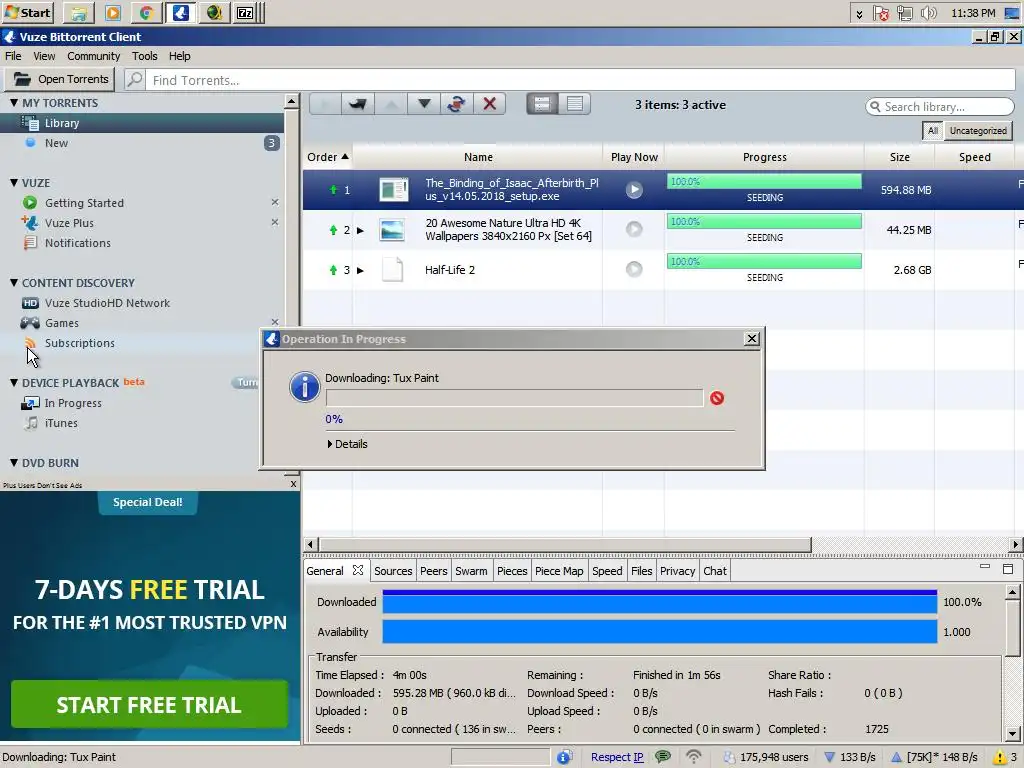The height and width of the screenshot is (768, 1024).
Task: Open the iTunes device entry
Action: (61, 423)
